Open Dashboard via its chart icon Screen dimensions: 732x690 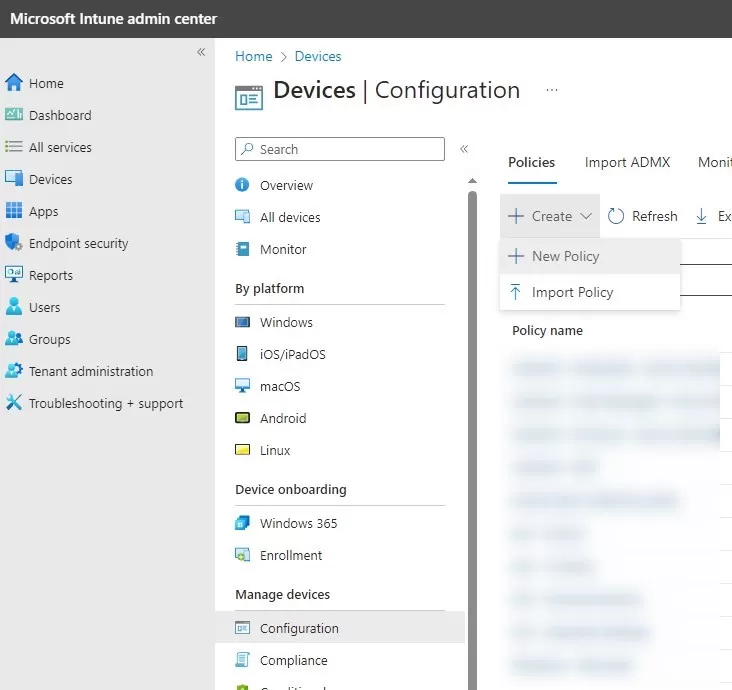click(x=14, y=115)
